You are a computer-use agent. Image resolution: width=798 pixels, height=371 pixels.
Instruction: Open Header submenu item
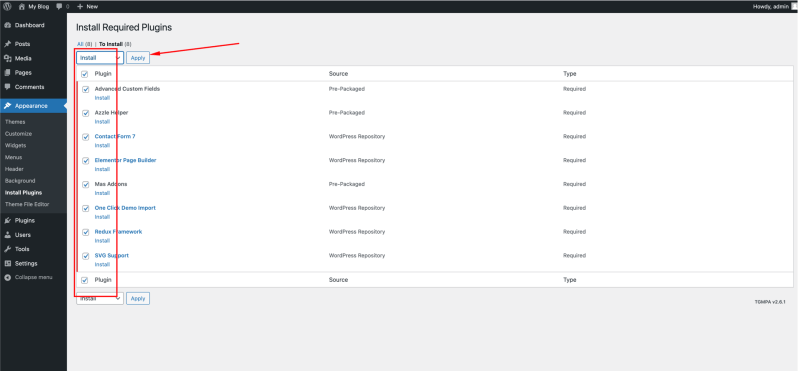(x=15, y=169)
